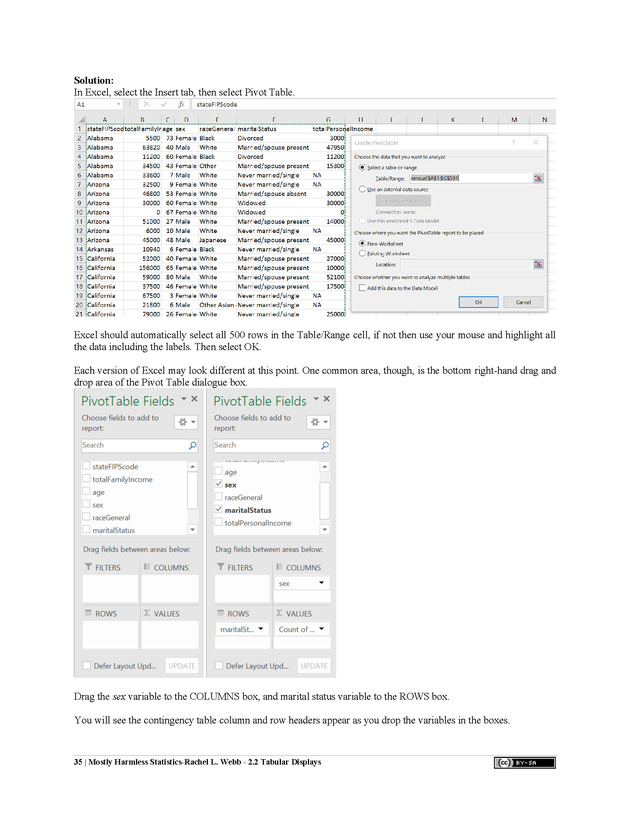The width and height of the screenshot is (630, 815).
Task: Click the greyed Choose Connection button
Action: [404, 201]
